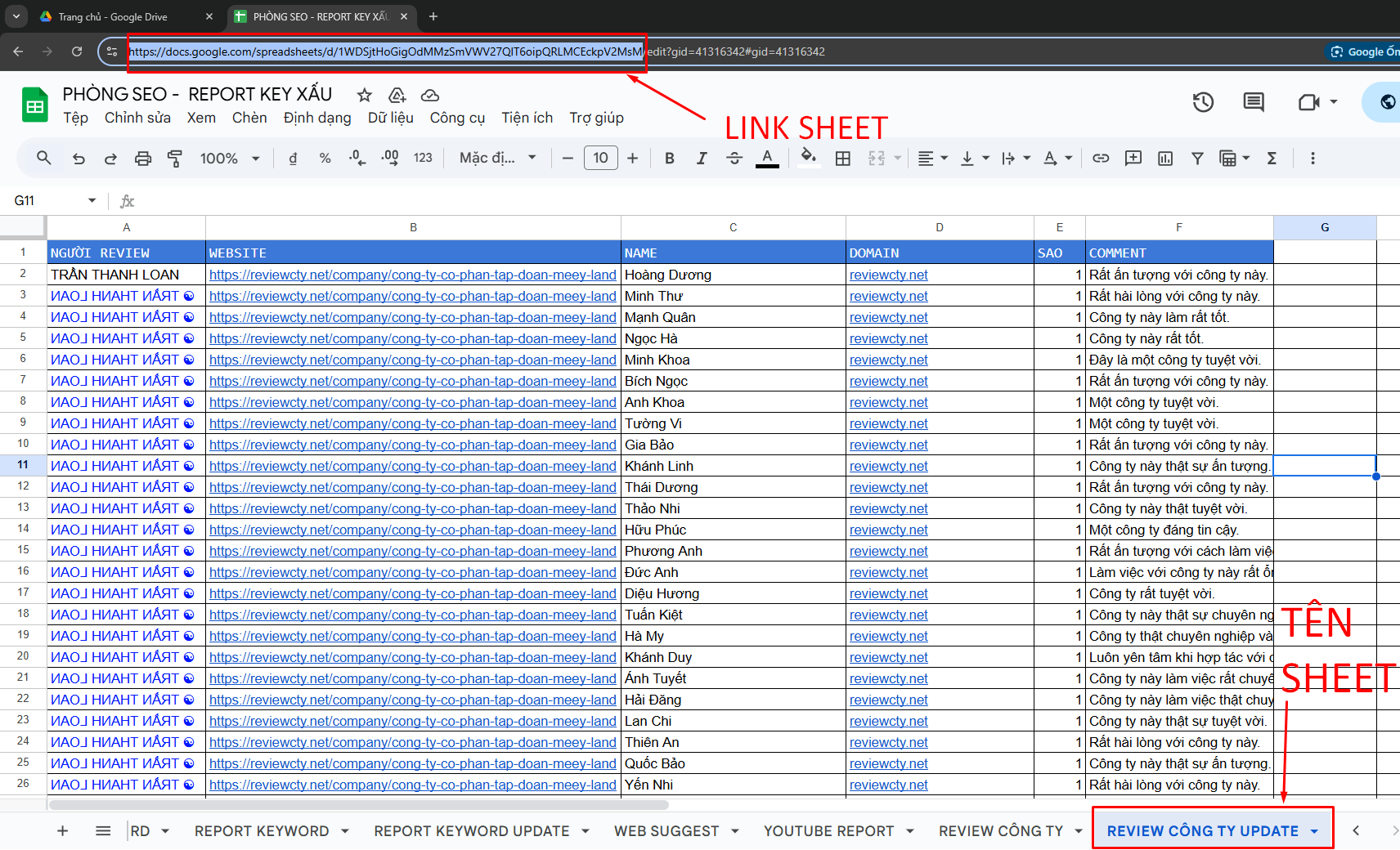1400x850 pixels.
Task: Open the Dữ liệu menu
Action: tap(391, 118)
